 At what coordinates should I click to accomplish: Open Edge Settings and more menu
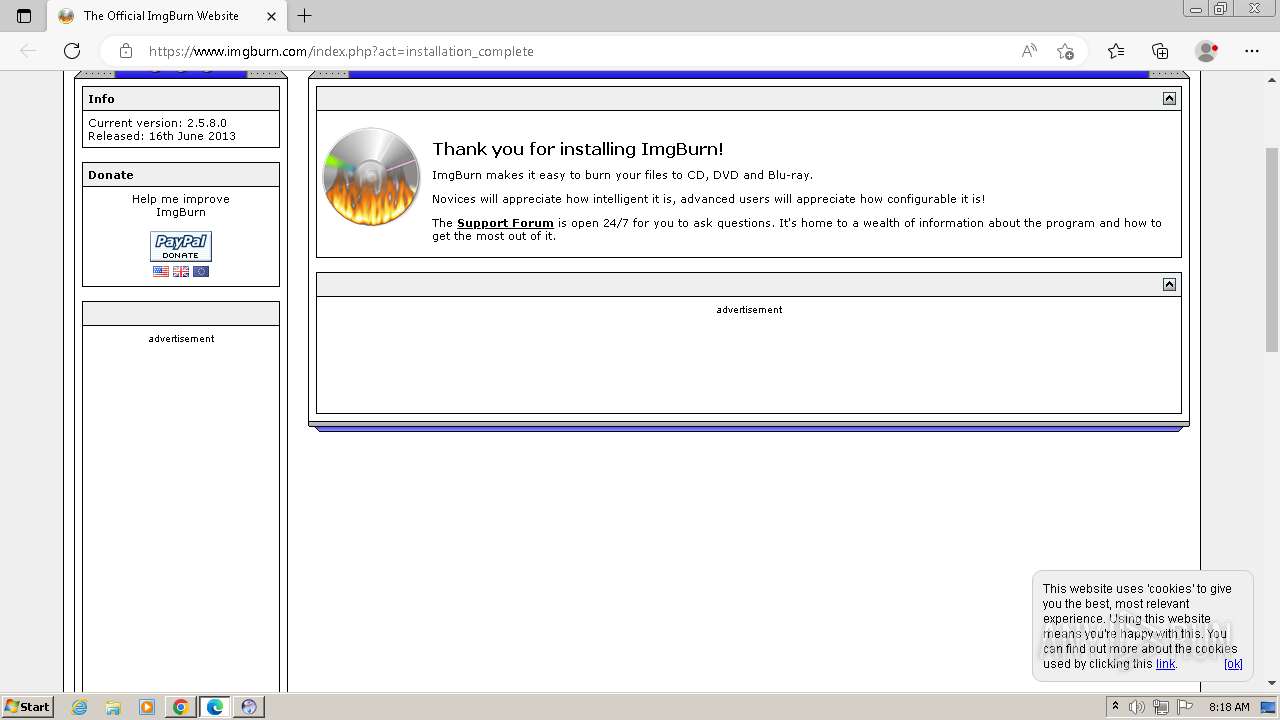[x=1251, y=51]
